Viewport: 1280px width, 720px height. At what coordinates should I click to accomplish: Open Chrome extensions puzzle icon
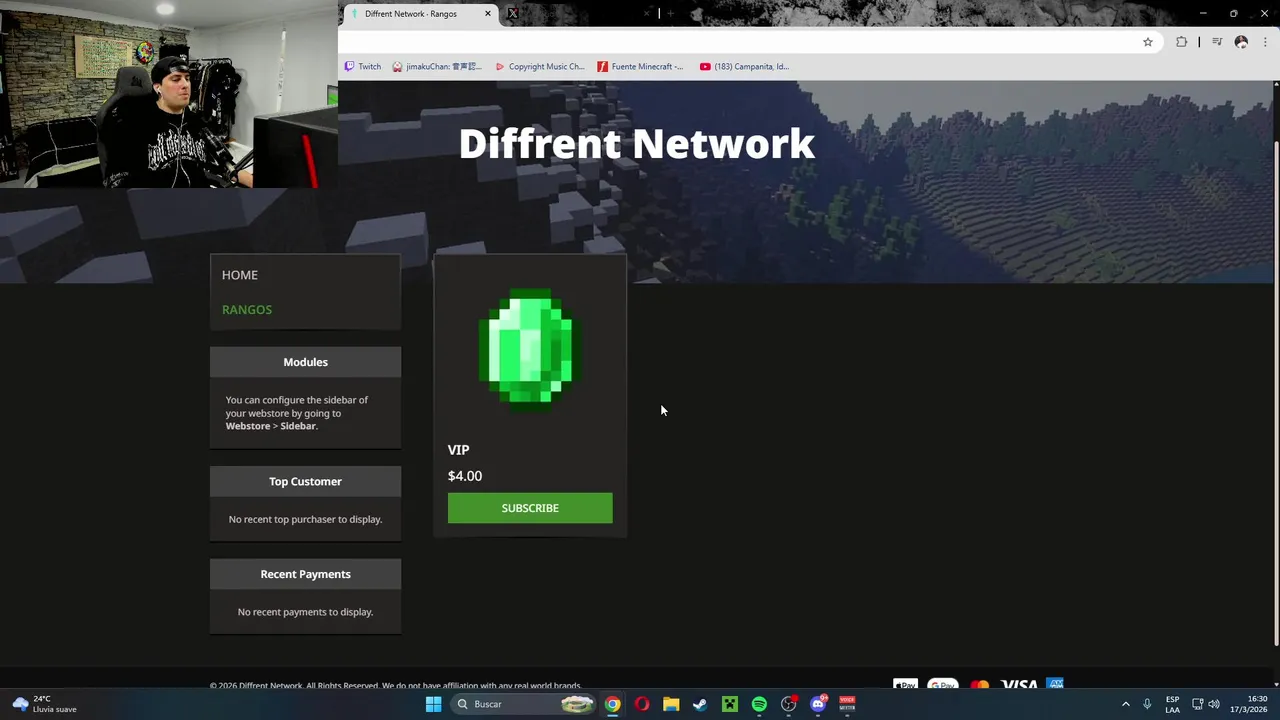(x=1182, y=42)
